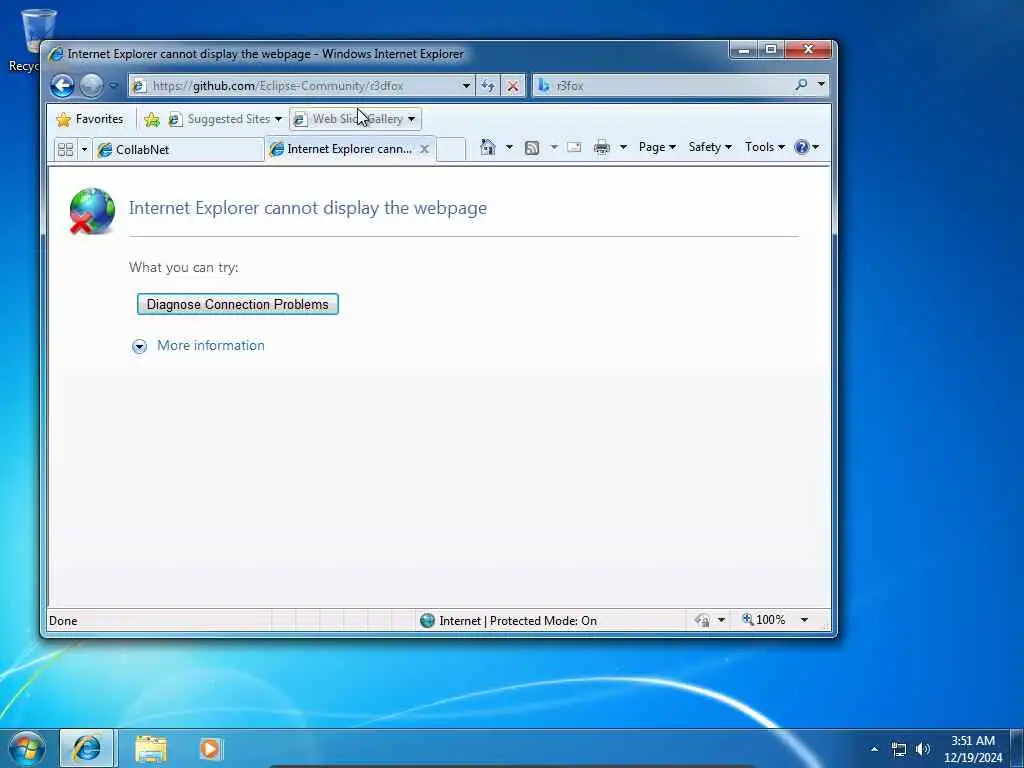Click the magnifier Search icon
The height and width of the screenshot is (768, 1024).
point(801,85)
